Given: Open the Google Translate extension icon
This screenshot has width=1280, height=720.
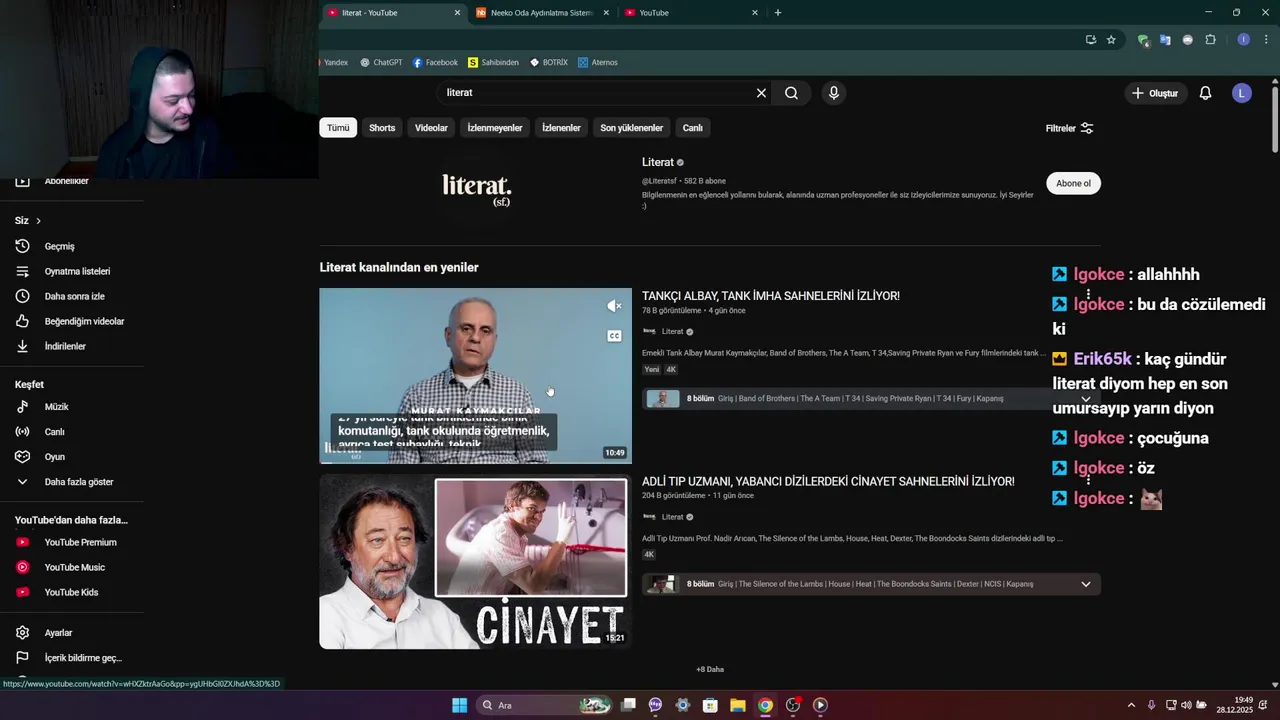Looking at the screenshot, I should pos(1165,40).
